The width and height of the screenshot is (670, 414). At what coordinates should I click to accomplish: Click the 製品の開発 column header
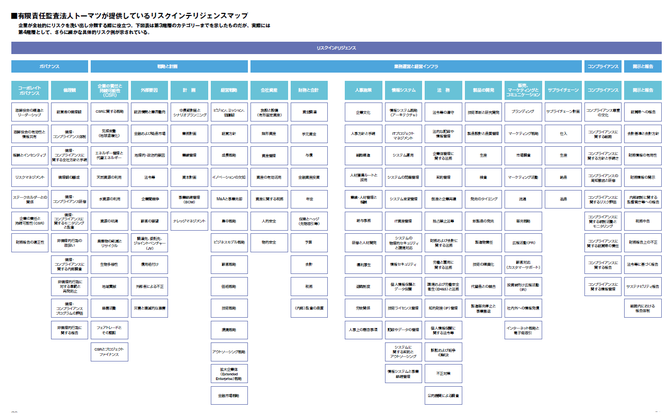pyautogui.click(x=482, y=90)
